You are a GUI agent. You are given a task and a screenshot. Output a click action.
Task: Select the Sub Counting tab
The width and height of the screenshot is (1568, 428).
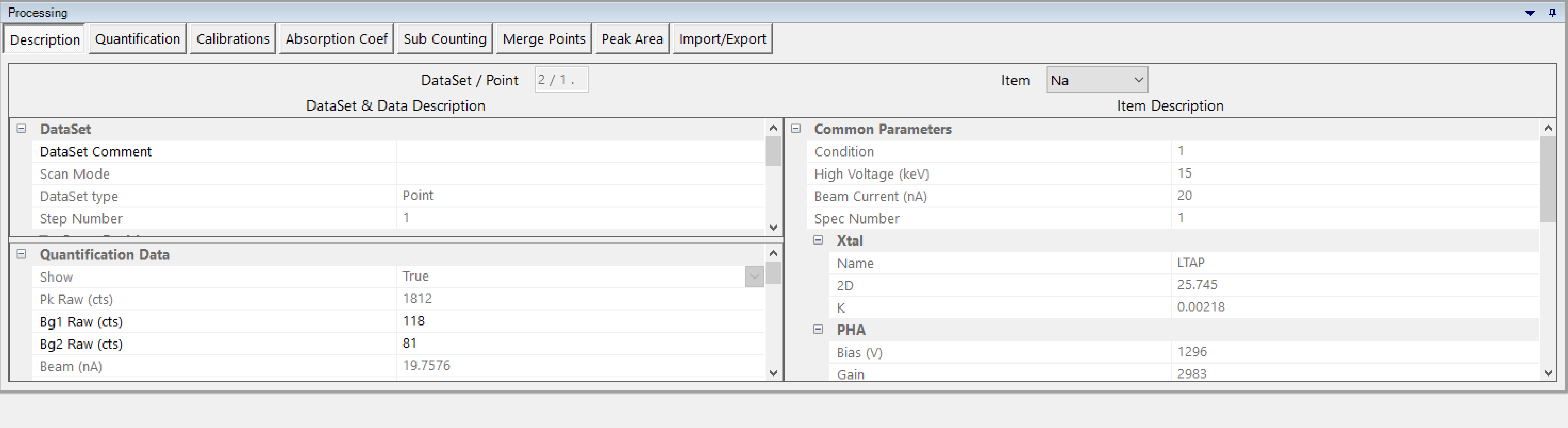445,39
